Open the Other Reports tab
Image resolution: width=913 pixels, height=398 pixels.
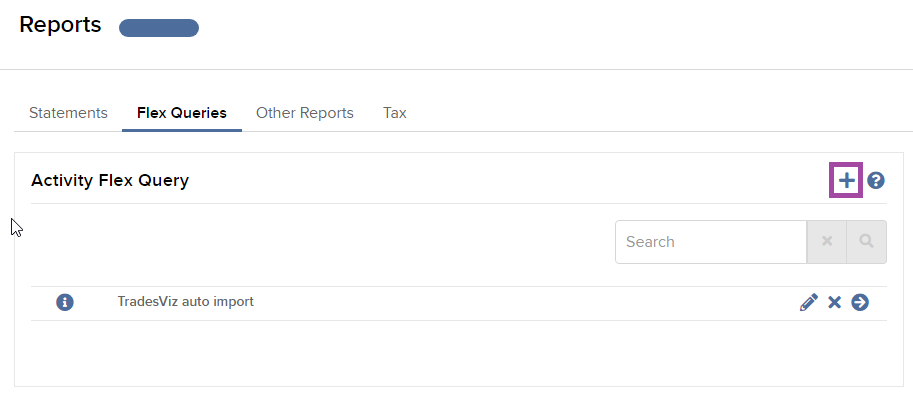(305, 113)
